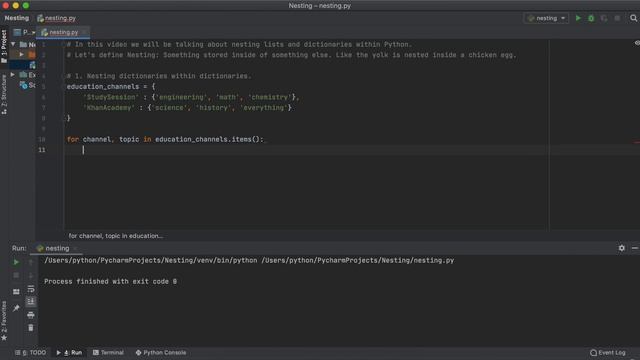Viewport: 640px width, 360px height.
Task: Toggle the 1: Project side tool window
Action: [x=4, y=46]
